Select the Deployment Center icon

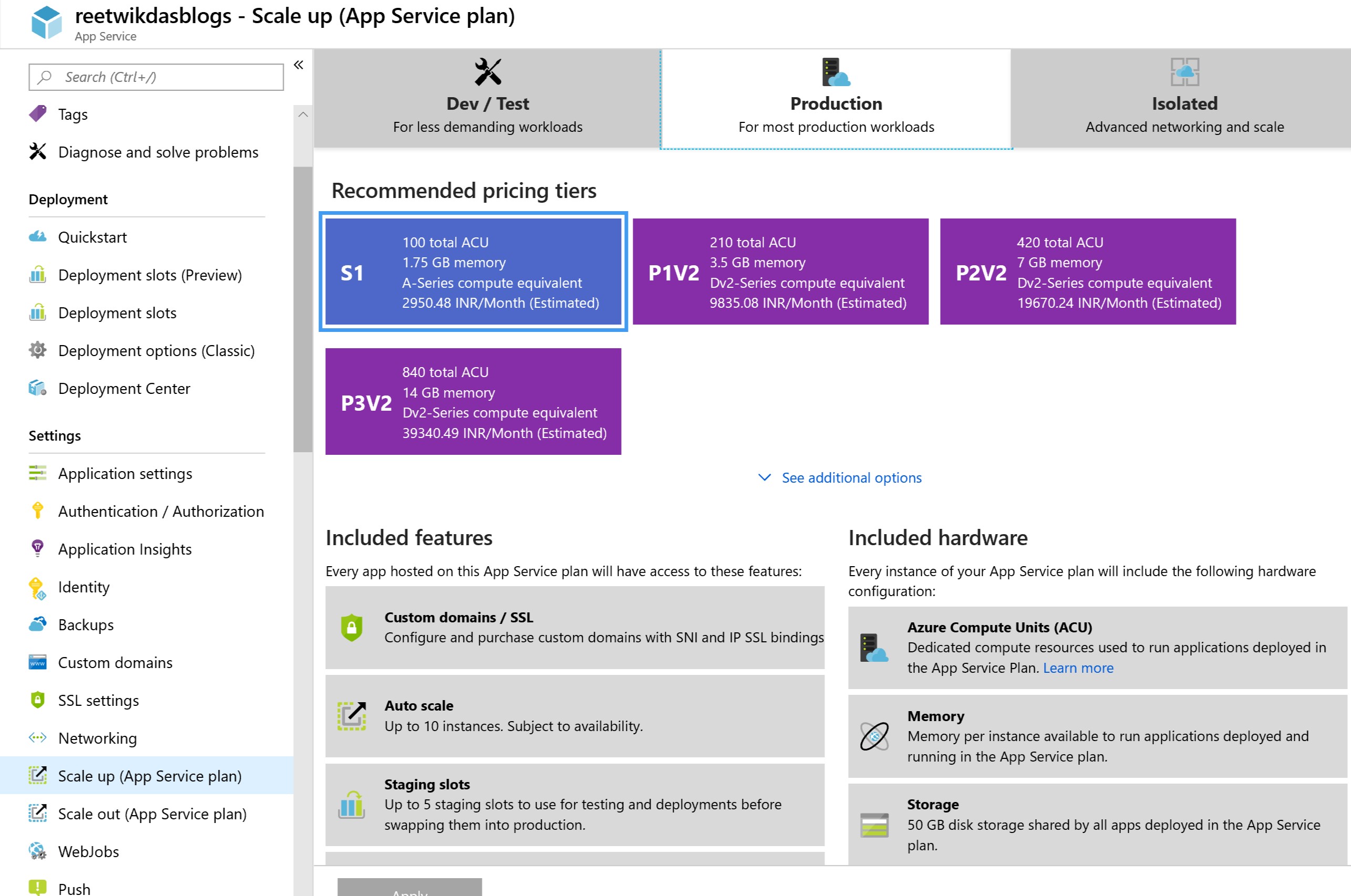tap(38, 388)
